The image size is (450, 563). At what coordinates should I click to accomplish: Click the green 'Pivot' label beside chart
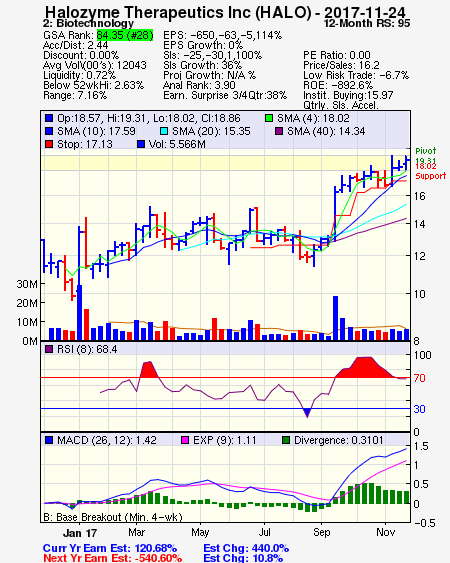(426, 151)
